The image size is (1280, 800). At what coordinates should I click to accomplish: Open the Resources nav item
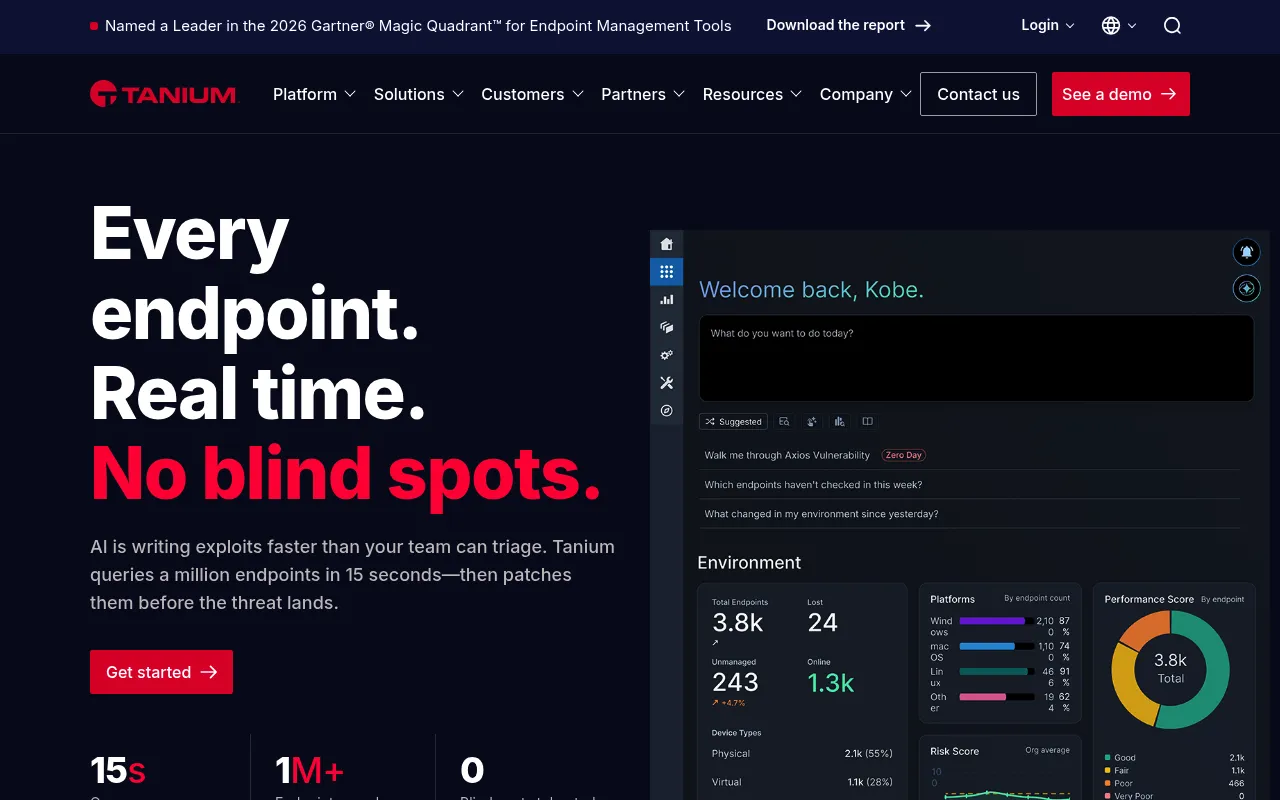tap(743, 94)
